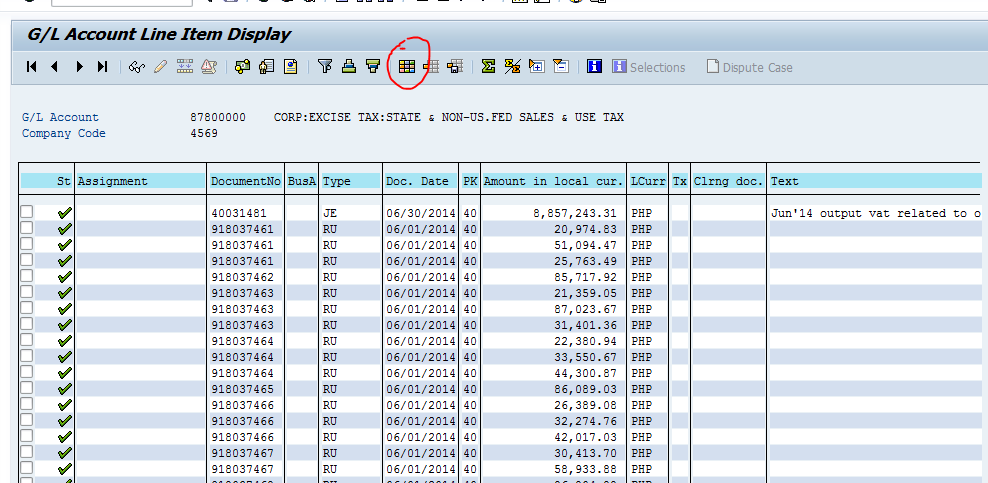Screen dimensions: 988x483
Task: Go to previous item arrow
Action: tap(54, 66)
